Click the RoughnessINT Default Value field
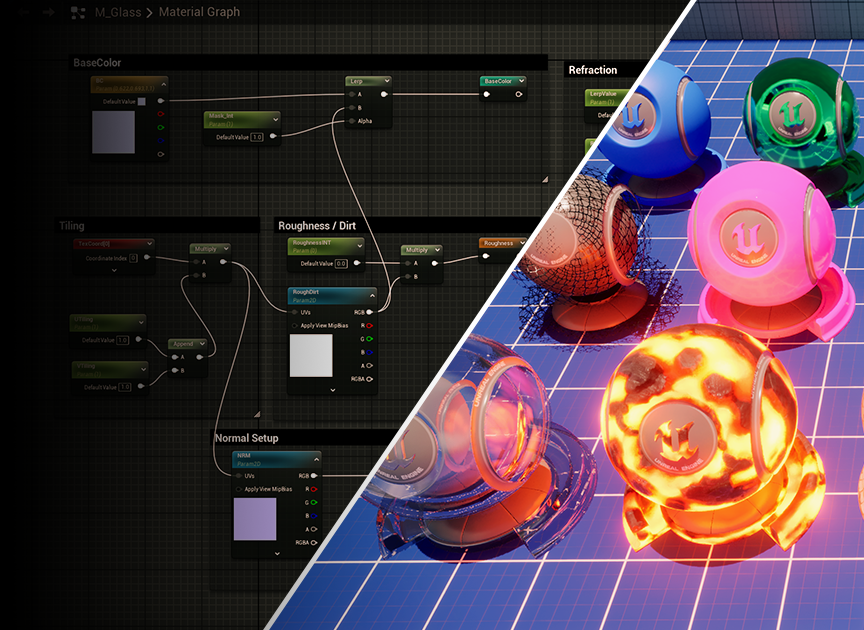Viewport: 864px width, 630px height. tap(341, 263)
